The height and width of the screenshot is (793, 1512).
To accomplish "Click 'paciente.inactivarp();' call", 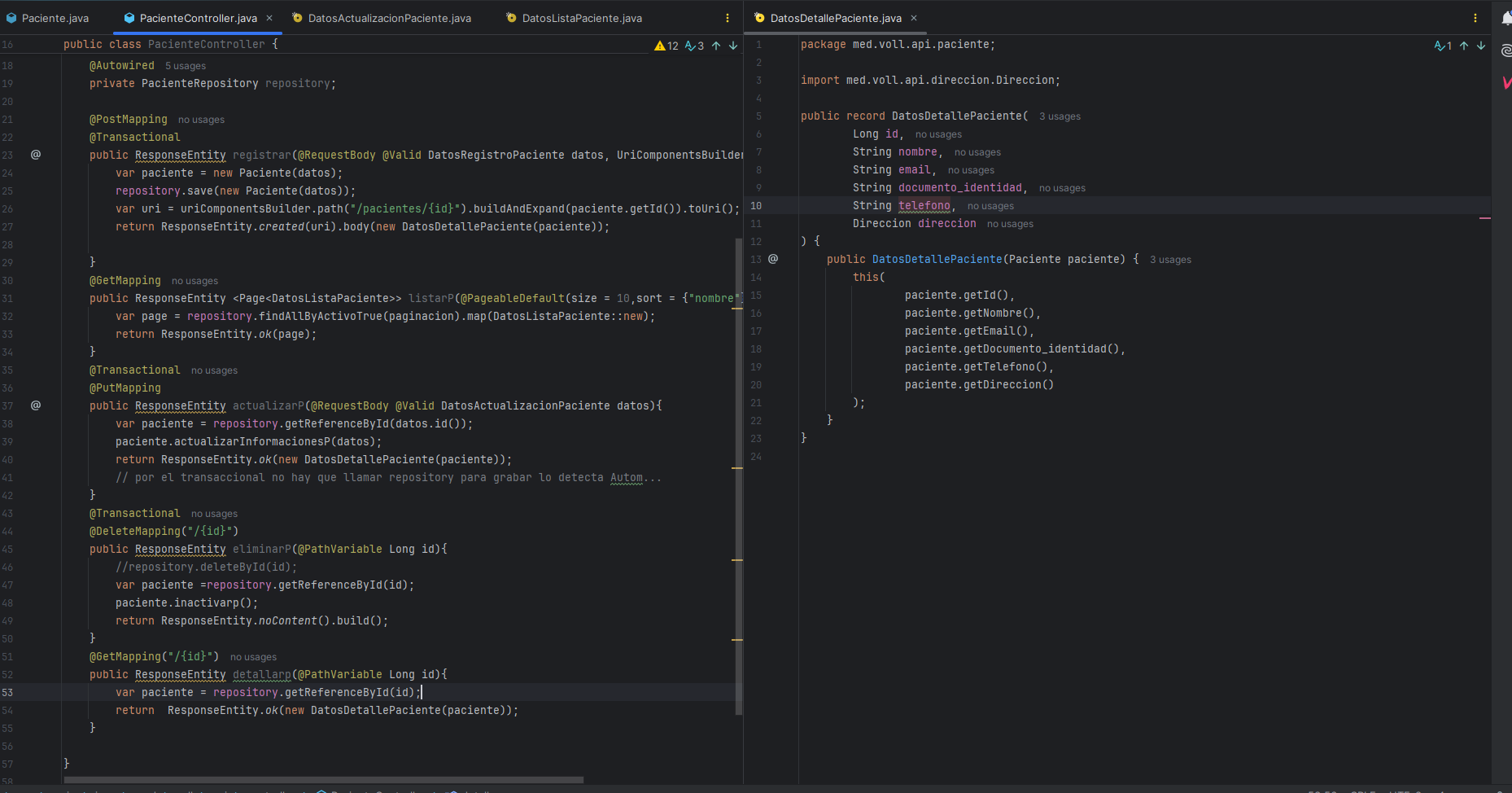I will (187, 602).
